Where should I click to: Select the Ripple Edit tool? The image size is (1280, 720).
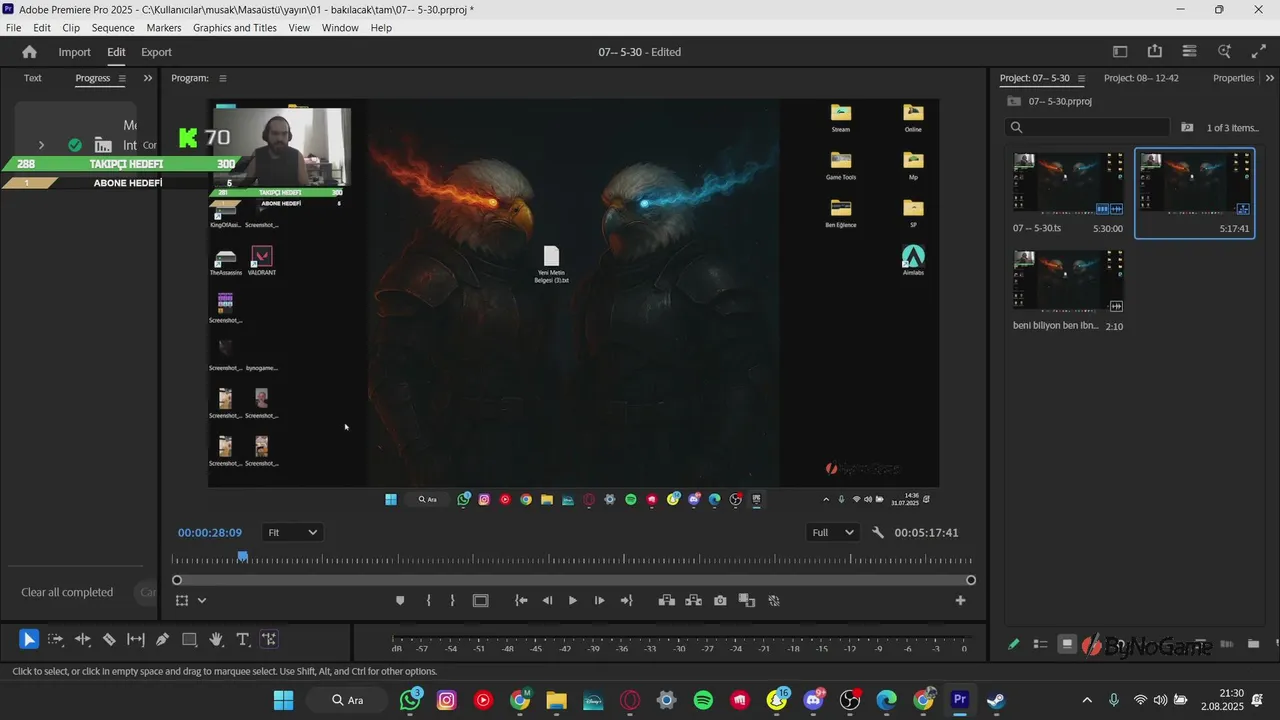pos(83,640)
